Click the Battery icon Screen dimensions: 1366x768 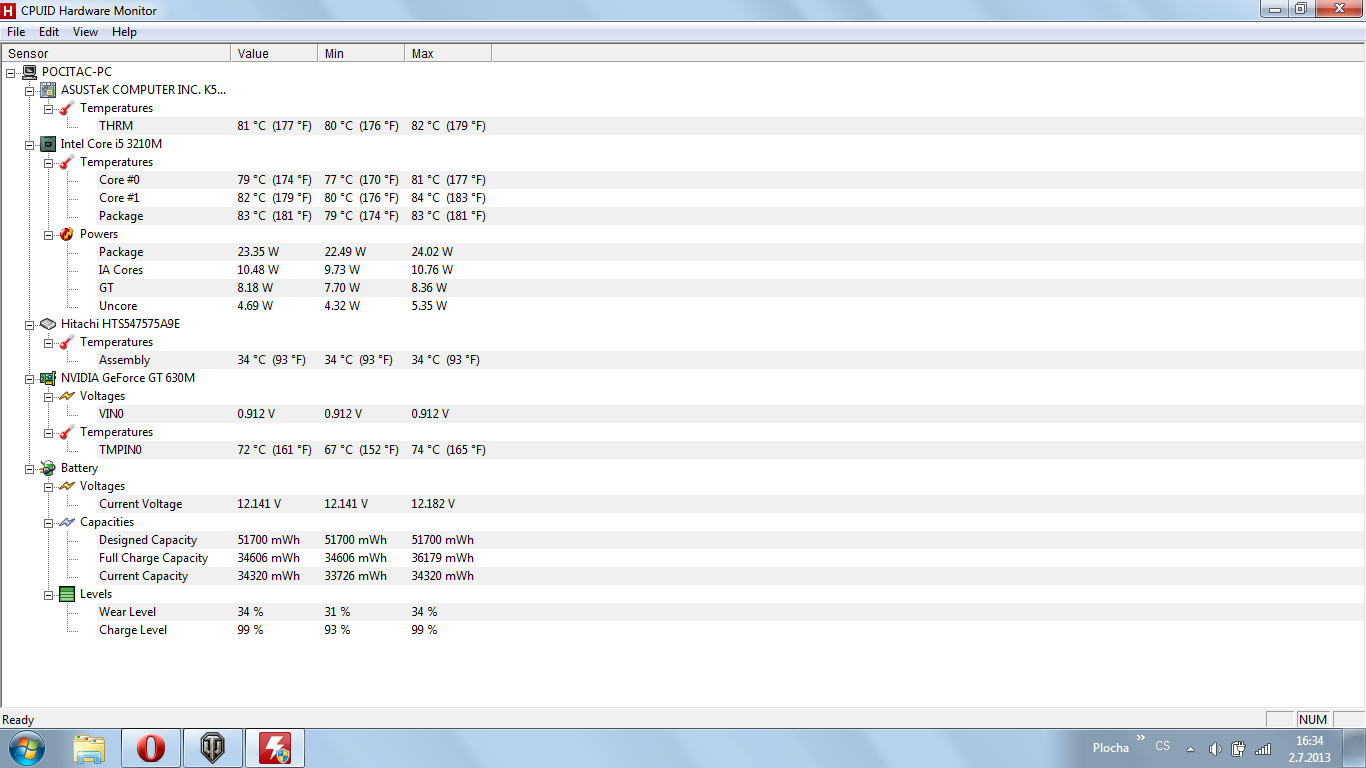tap(48, 468)
